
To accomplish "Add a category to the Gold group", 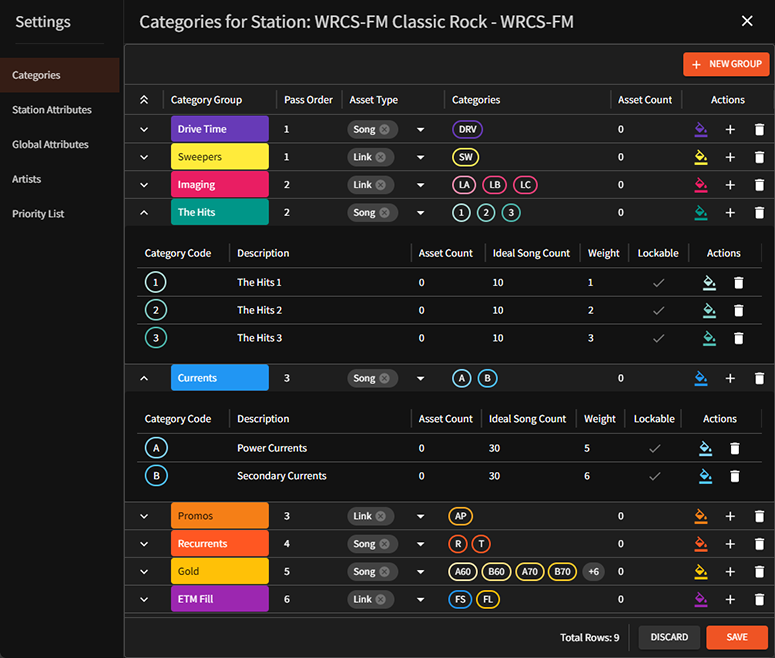I will pos(730,571).
